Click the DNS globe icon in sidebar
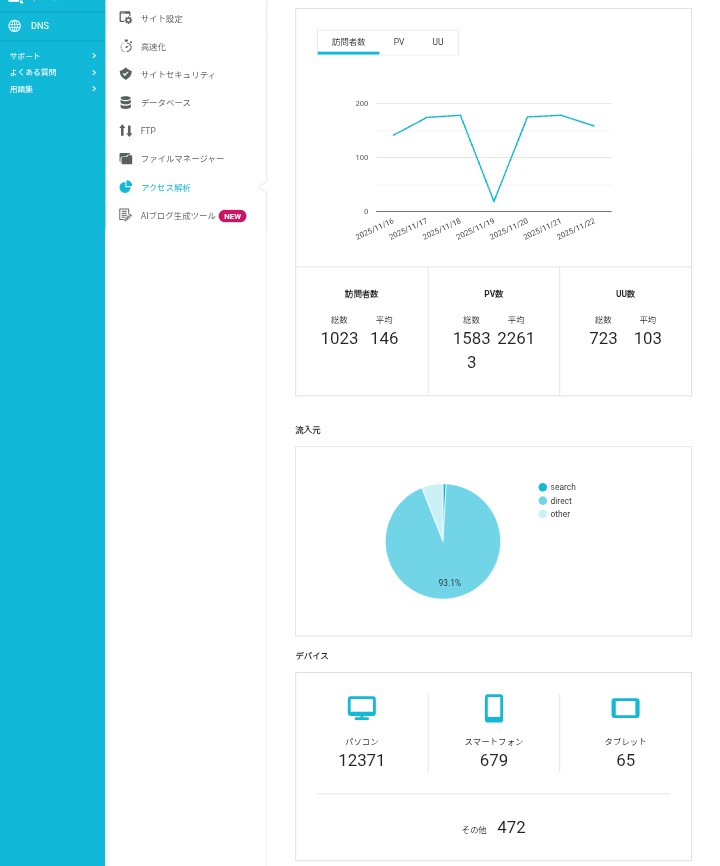The height and width of the screenshot is (866, 720). (x=15, y=25)
